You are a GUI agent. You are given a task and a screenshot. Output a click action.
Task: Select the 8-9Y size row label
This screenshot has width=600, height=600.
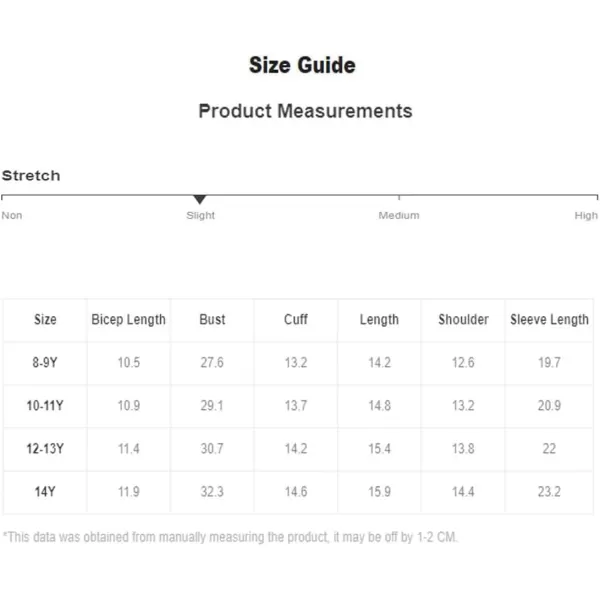point(45,362)
